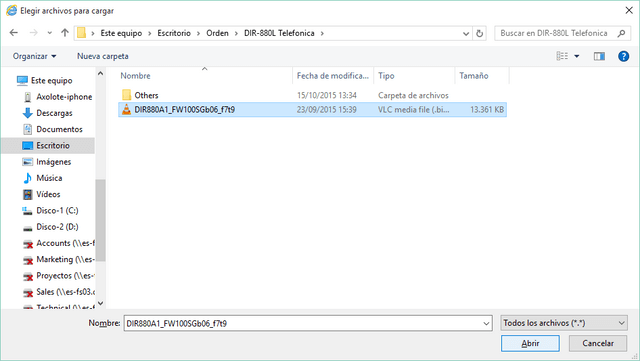Screen dimensions: 640x361
Task: Click the Descargas download arrow icon
Action: (27, 113)
